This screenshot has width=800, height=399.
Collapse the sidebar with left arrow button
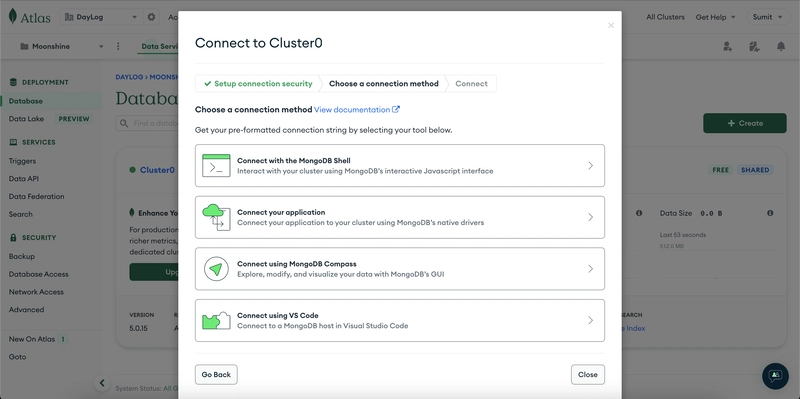(x=102, y=383)
